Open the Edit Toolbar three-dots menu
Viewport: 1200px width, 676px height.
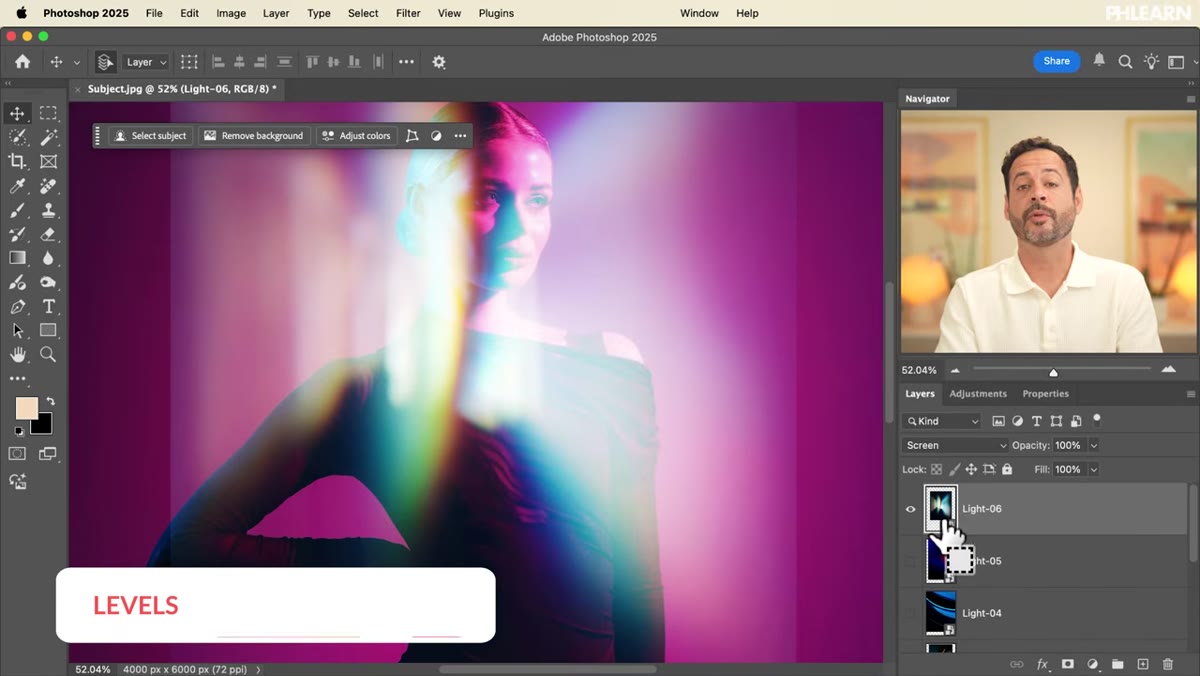pos(17,378)
